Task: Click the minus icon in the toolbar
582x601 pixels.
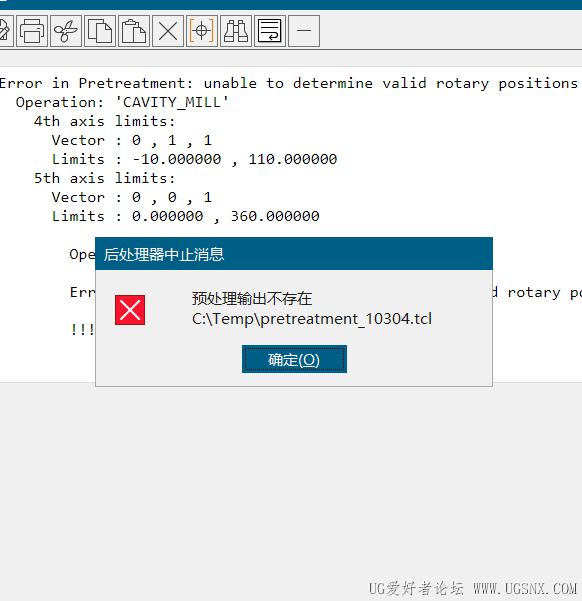Action: tap(304, 31)
